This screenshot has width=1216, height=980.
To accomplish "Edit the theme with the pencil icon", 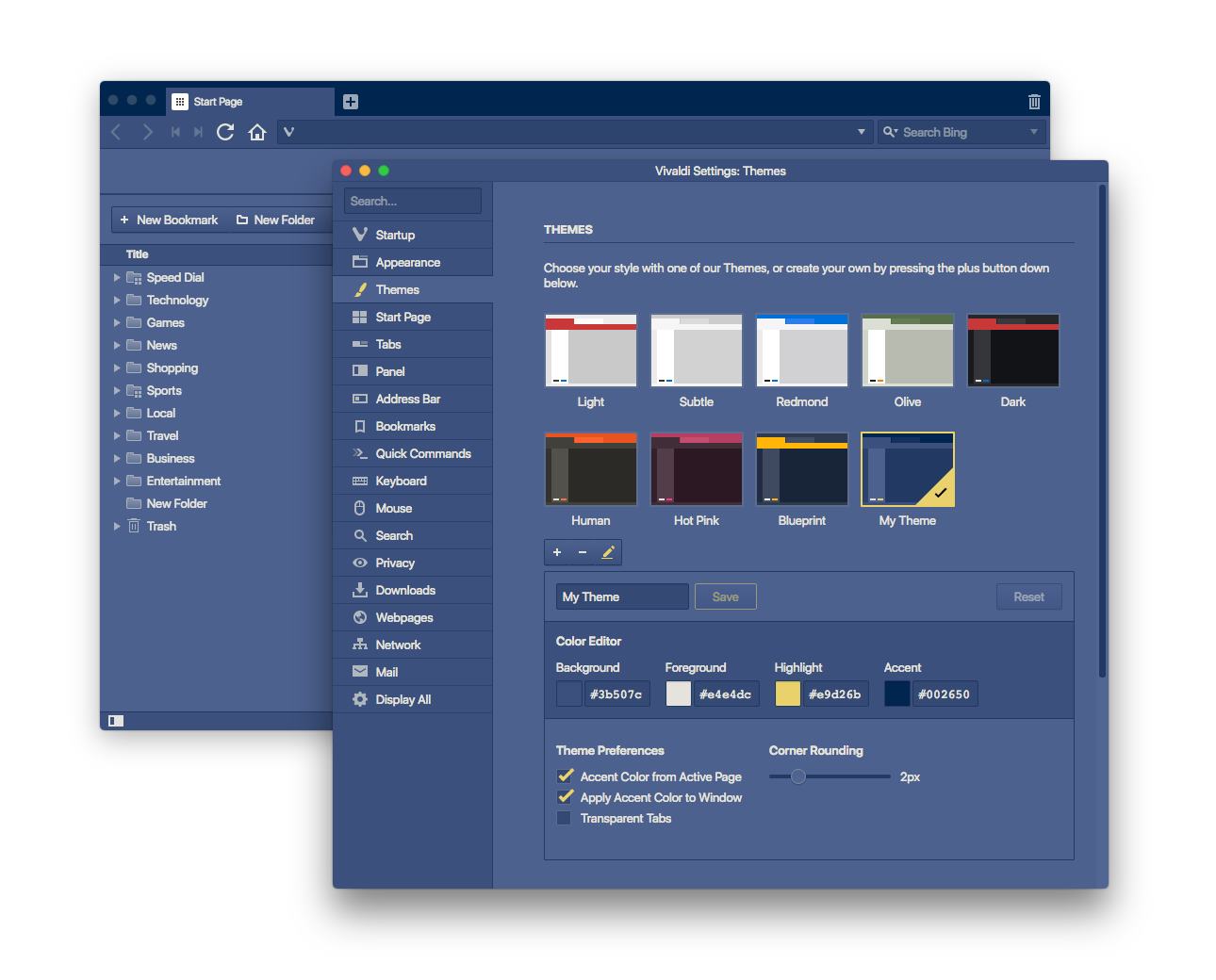I will point(608,552).
